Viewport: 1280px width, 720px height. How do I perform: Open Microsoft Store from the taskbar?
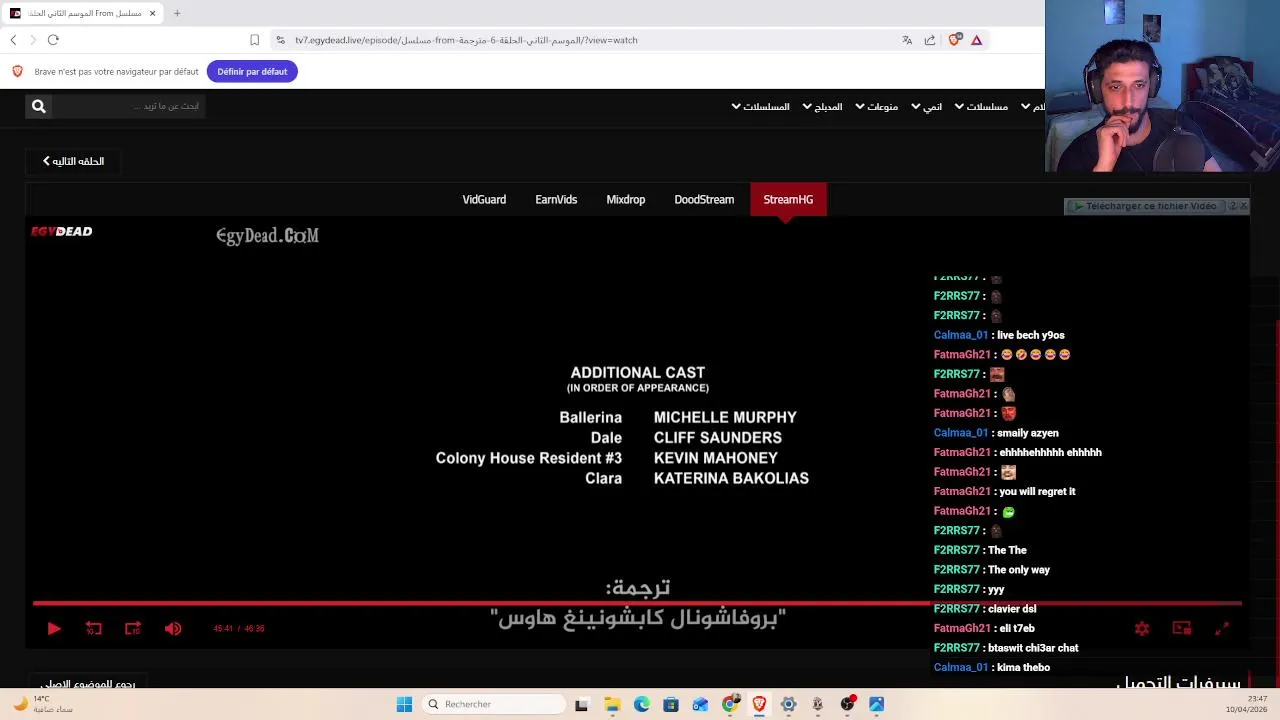click(x=670, y=704)
